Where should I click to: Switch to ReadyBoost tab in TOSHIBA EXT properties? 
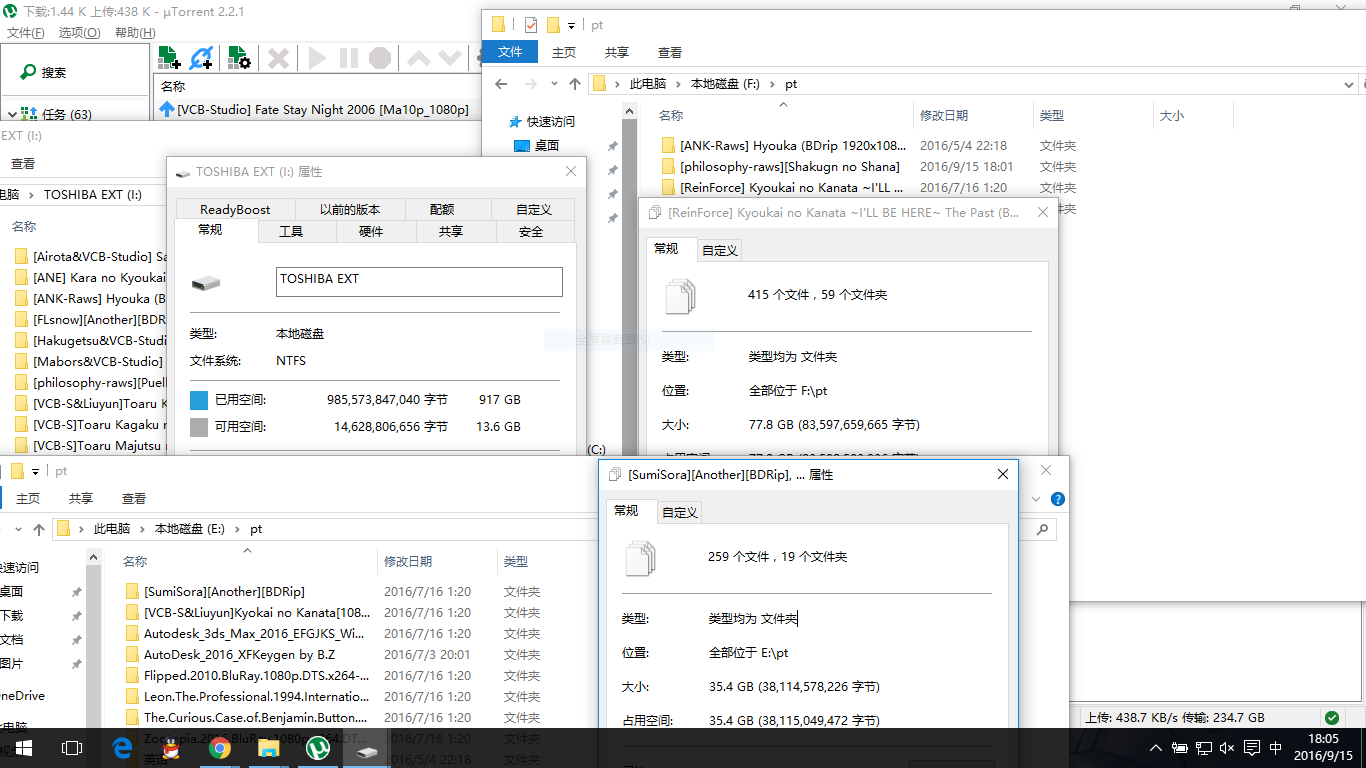pyautogui.click(x=235, y=209)
